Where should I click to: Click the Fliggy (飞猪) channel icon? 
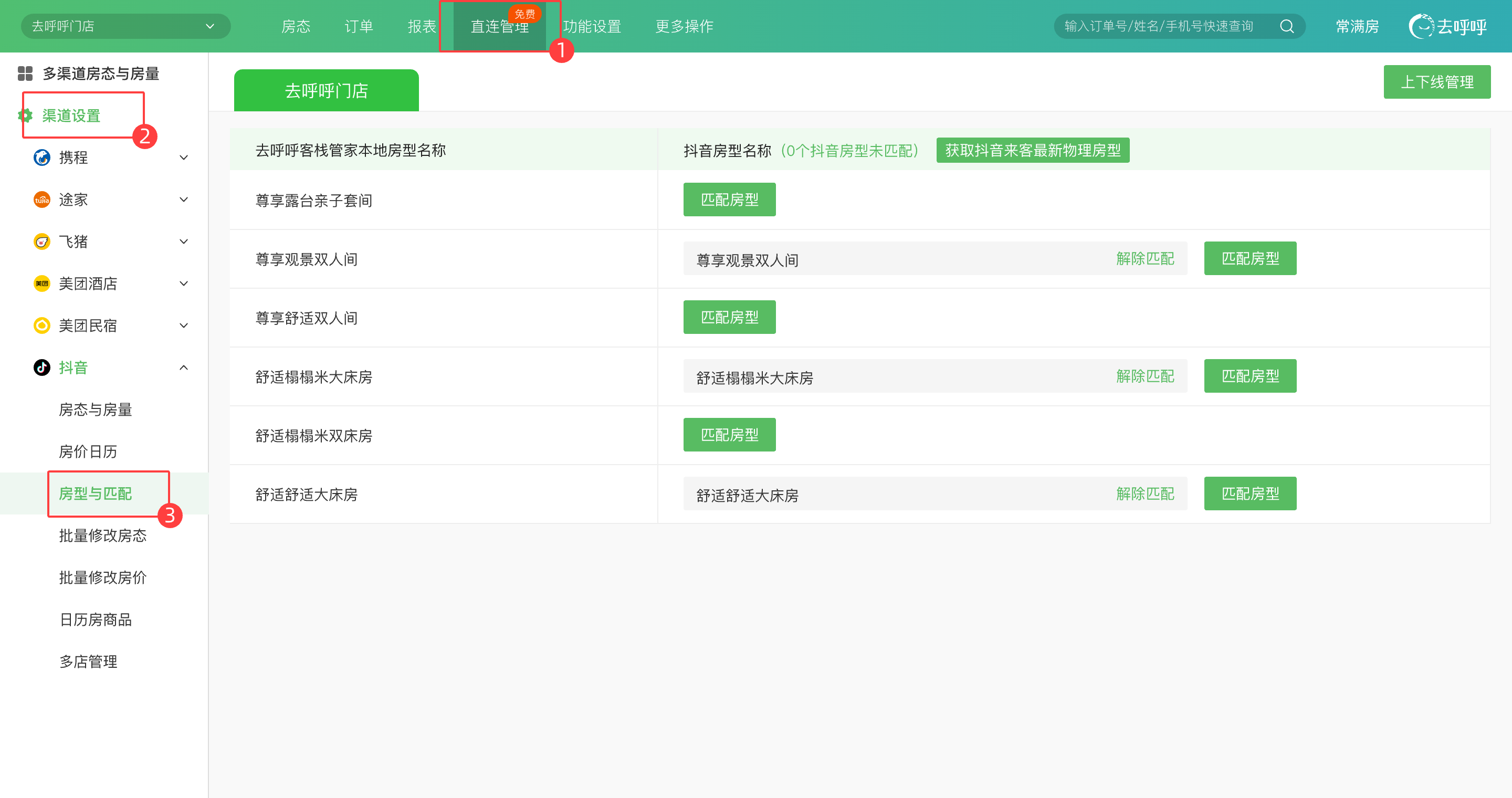41,241
